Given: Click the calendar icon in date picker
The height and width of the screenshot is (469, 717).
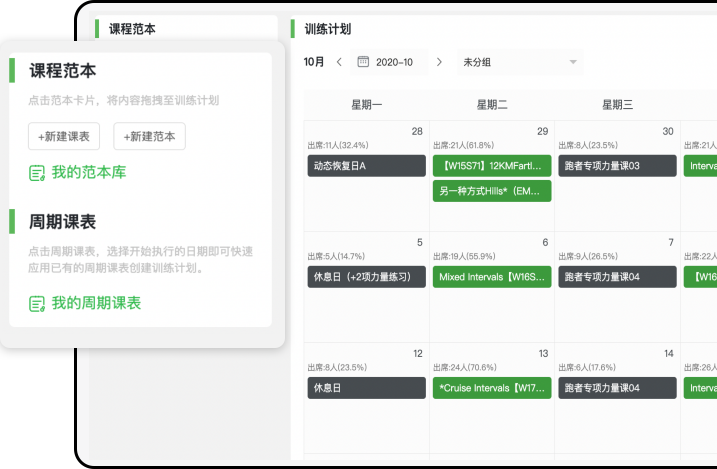Looking at the screenshot, I should tap(363, 62).
